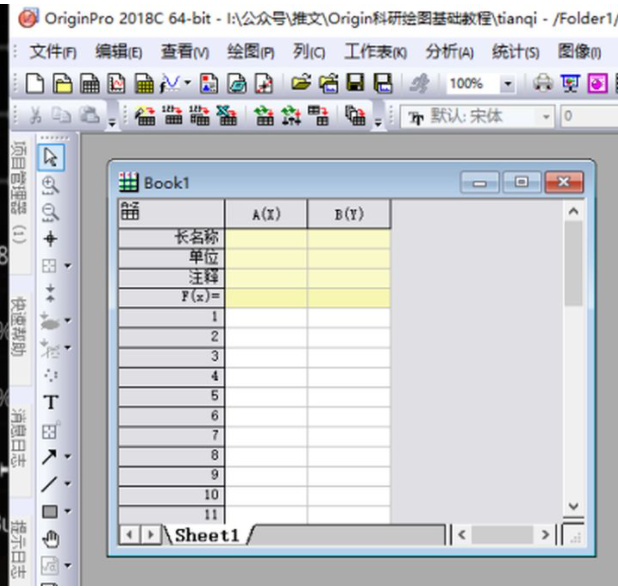
Task: Expand the Arrow tool options arrow
Action: (x=68, y=457)
